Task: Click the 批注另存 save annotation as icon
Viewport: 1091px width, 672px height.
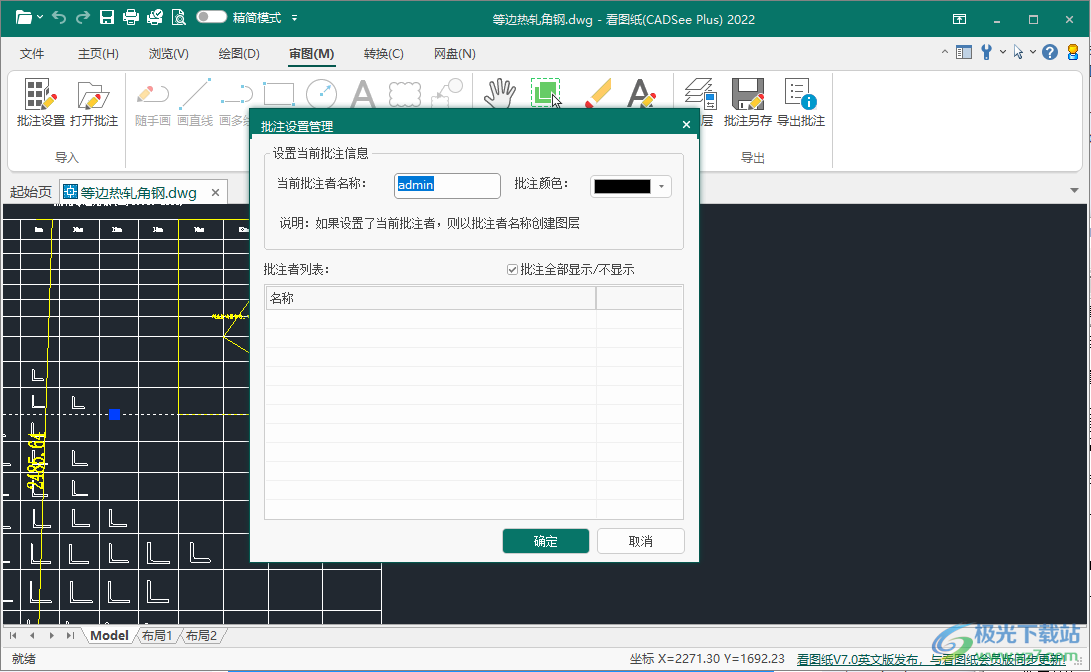Action: pyautogui.click(x=747, y=102)
